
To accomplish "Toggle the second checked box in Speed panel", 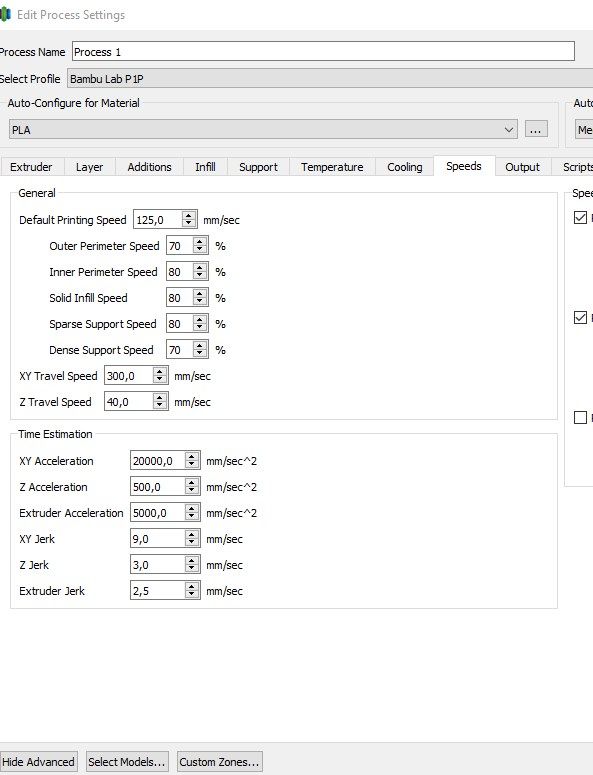I will 580,317.
